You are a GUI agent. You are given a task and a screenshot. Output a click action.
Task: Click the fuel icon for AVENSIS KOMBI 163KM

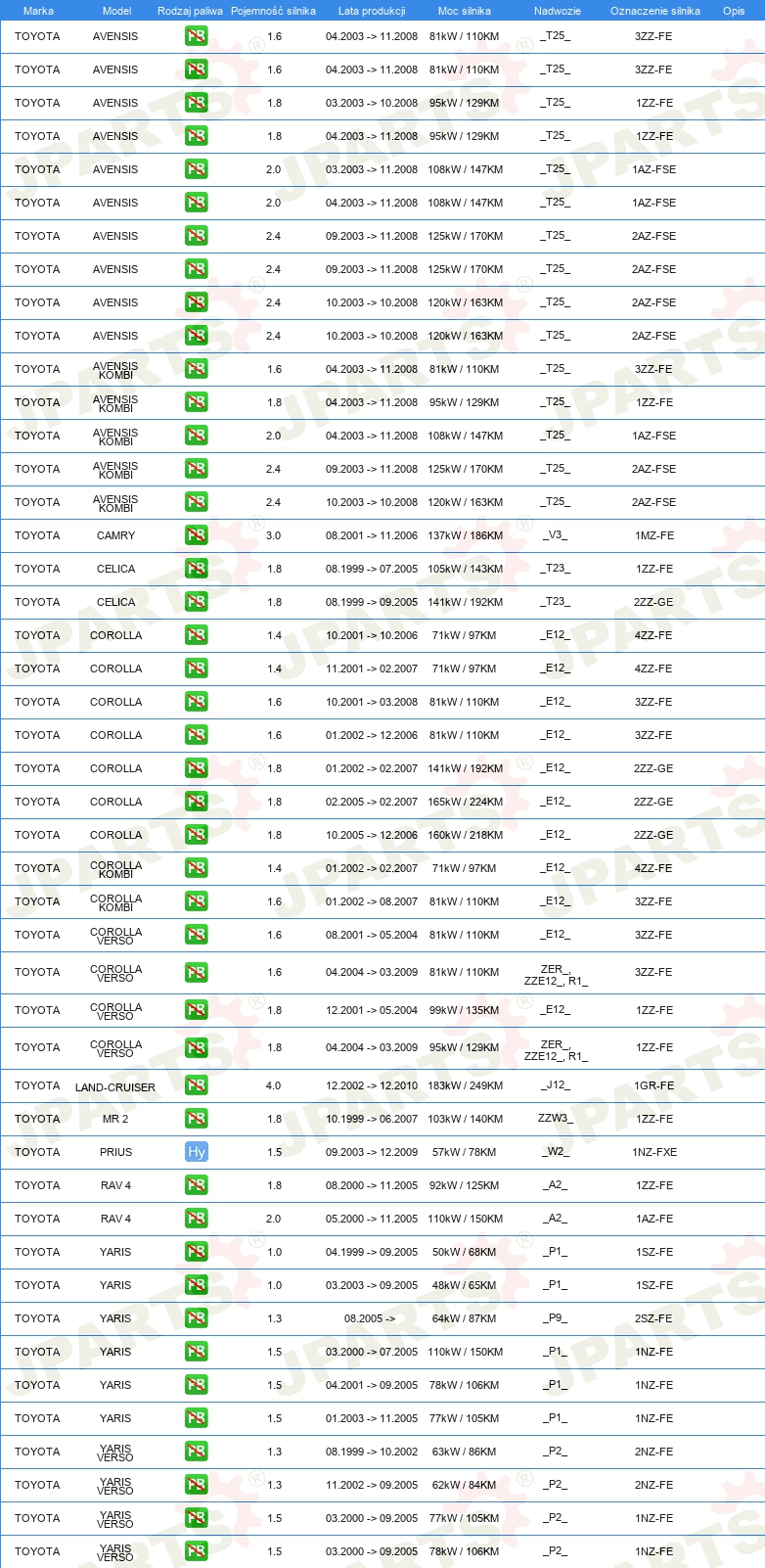[197, 502]
